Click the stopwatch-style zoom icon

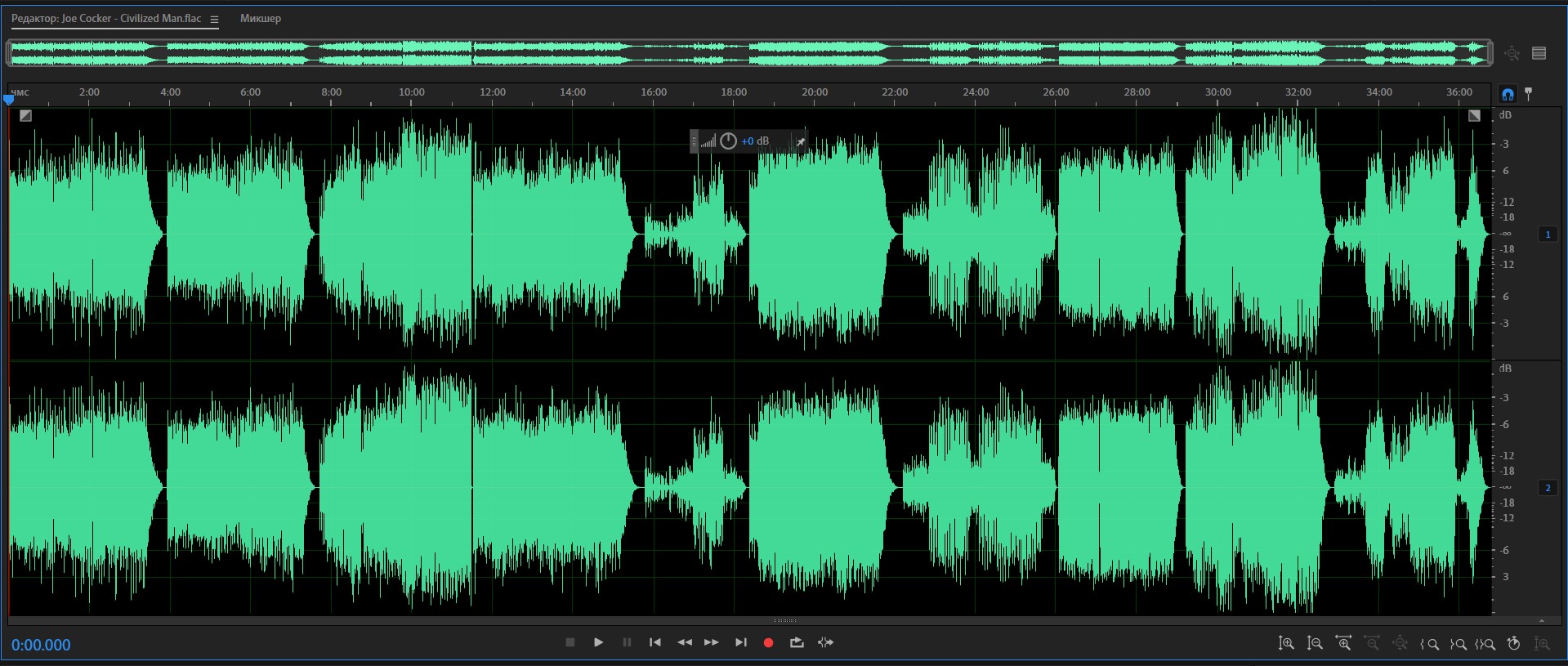point(1513,643)
